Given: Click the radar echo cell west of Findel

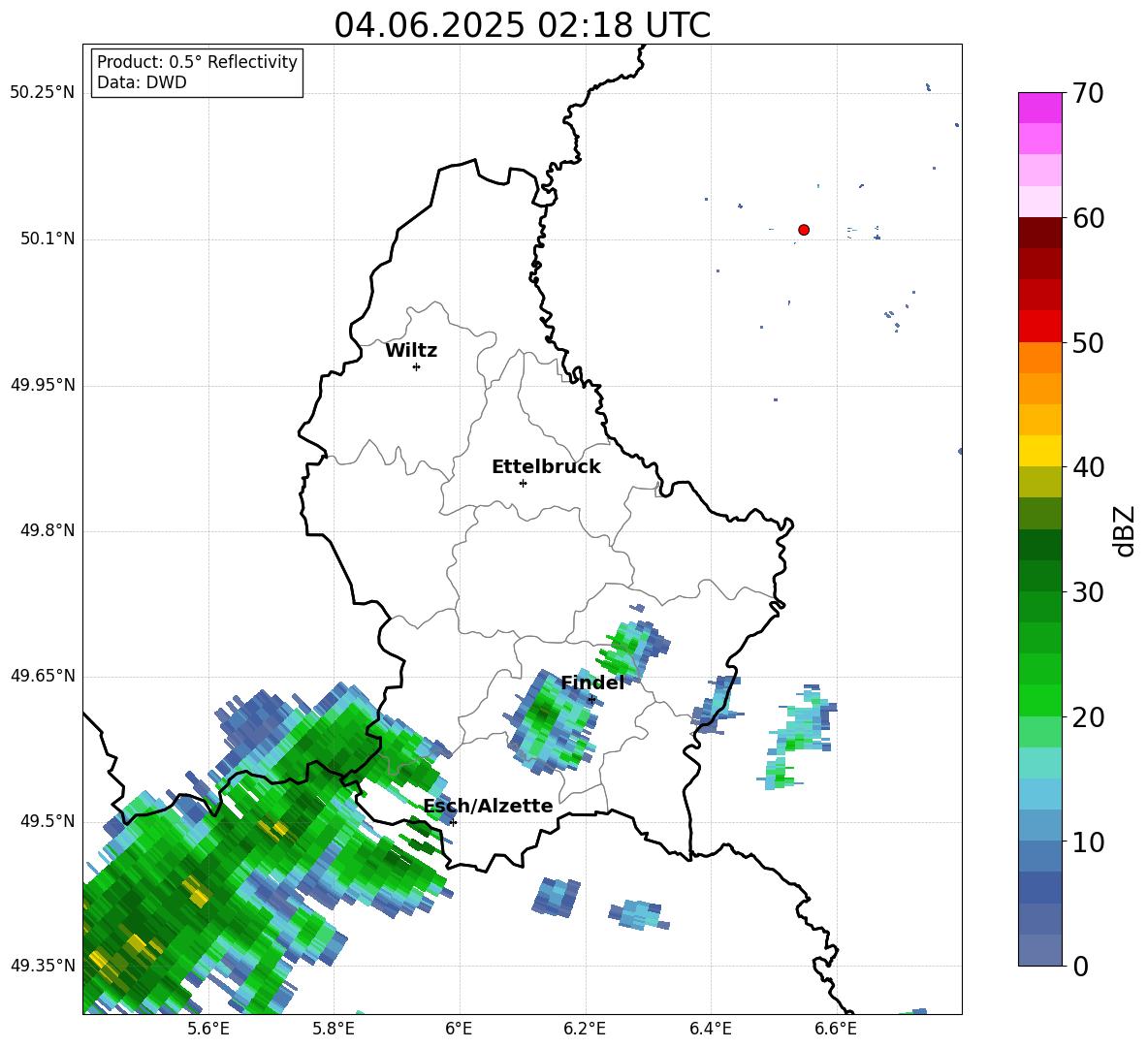Looking at the screenshot, I should 551,721.
